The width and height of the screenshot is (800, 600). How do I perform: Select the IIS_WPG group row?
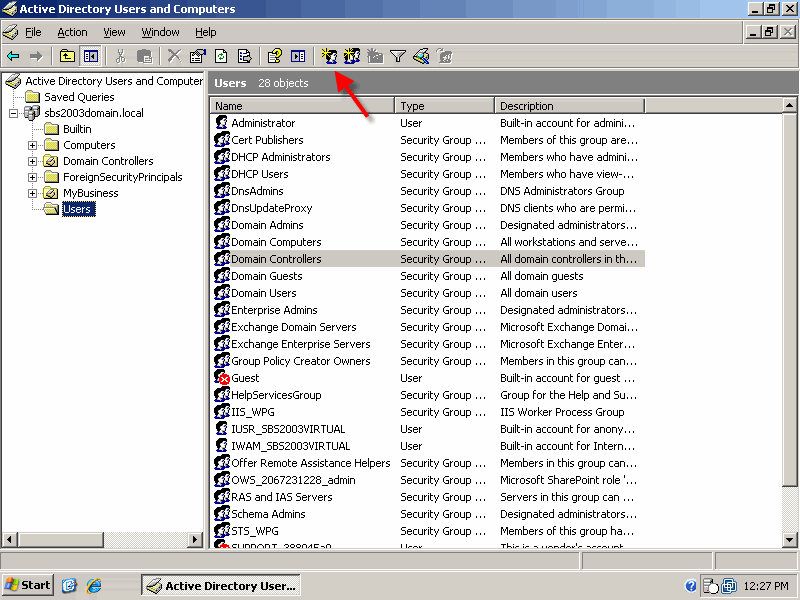(x=429, y=412)
